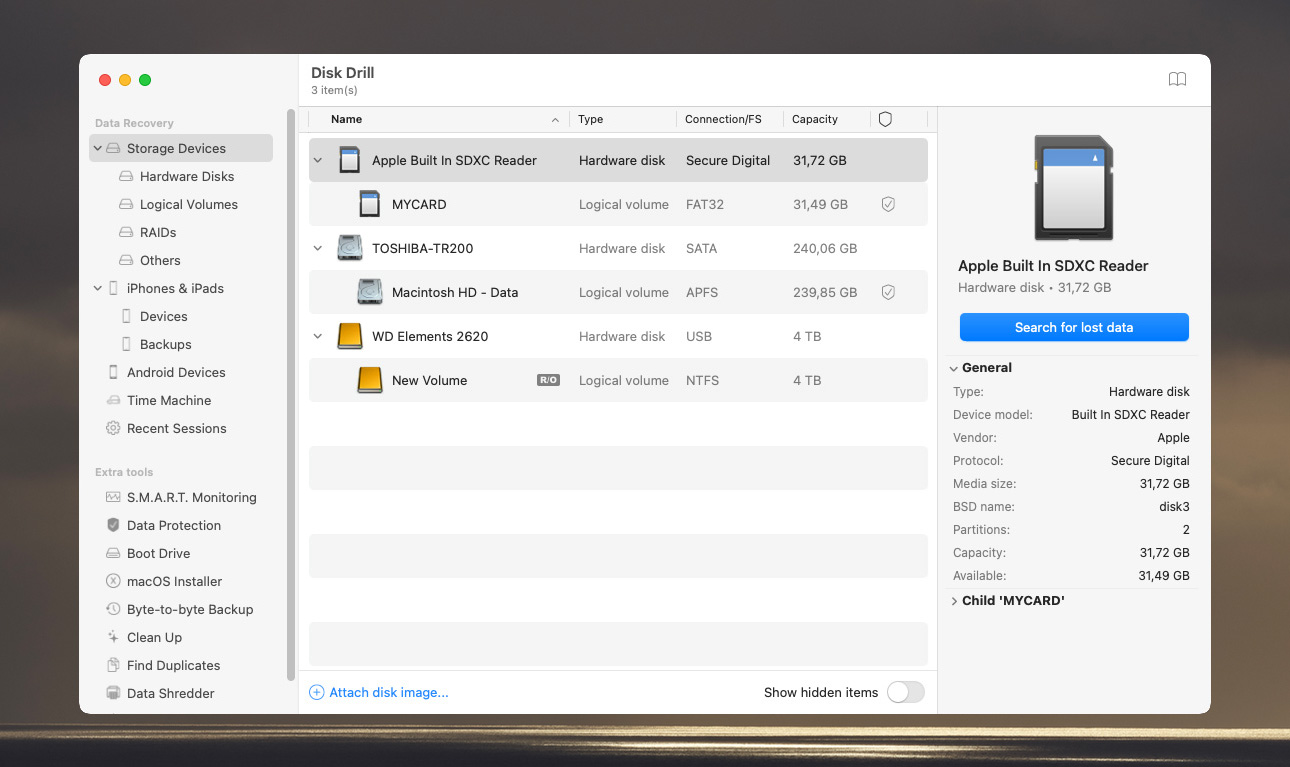Click the Time Machine drive icon

tap(113, 400)
